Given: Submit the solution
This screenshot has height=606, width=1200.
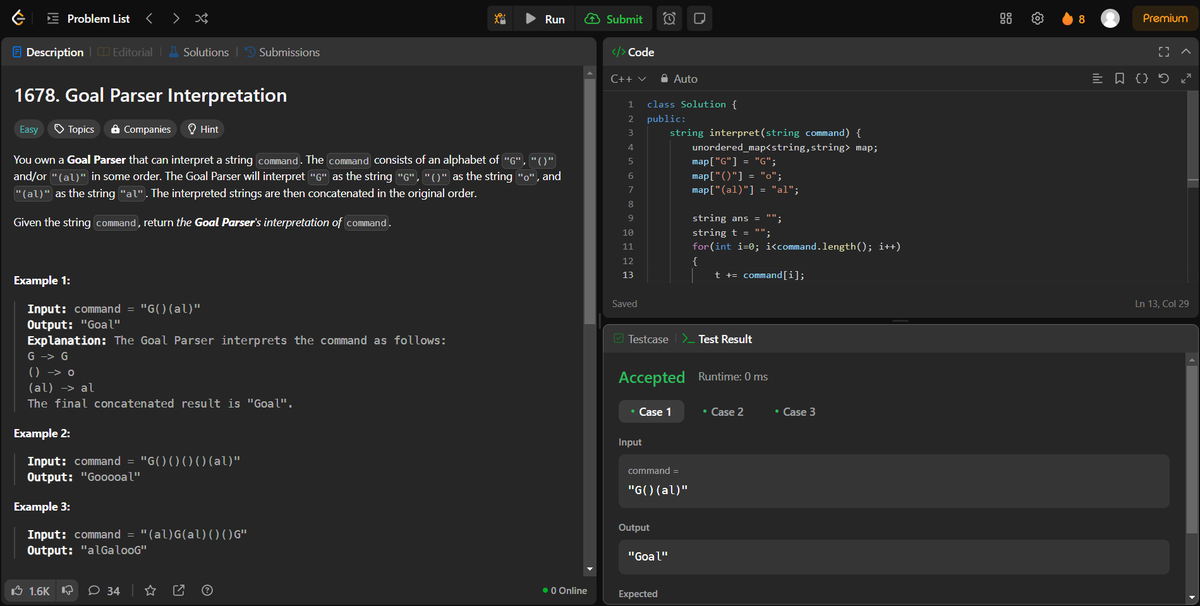Looking at the screenshot, I should (614, 17).
